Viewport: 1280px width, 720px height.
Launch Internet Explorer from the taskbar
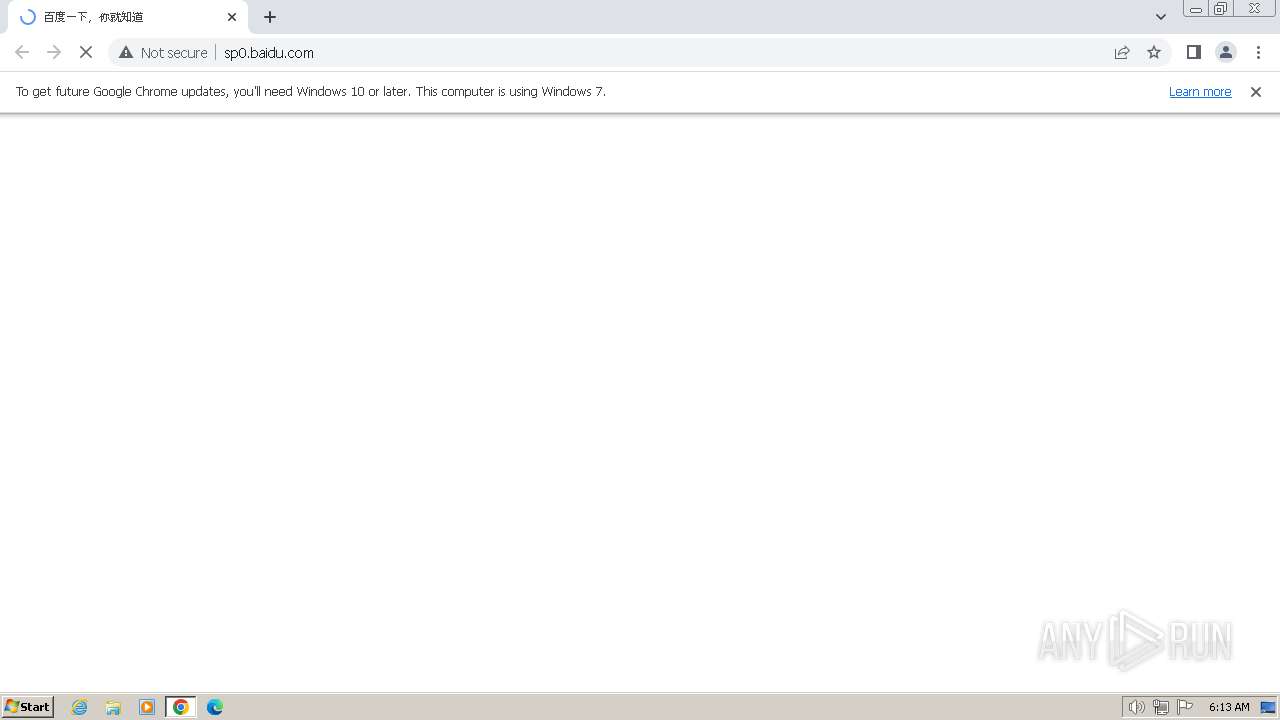80,707
